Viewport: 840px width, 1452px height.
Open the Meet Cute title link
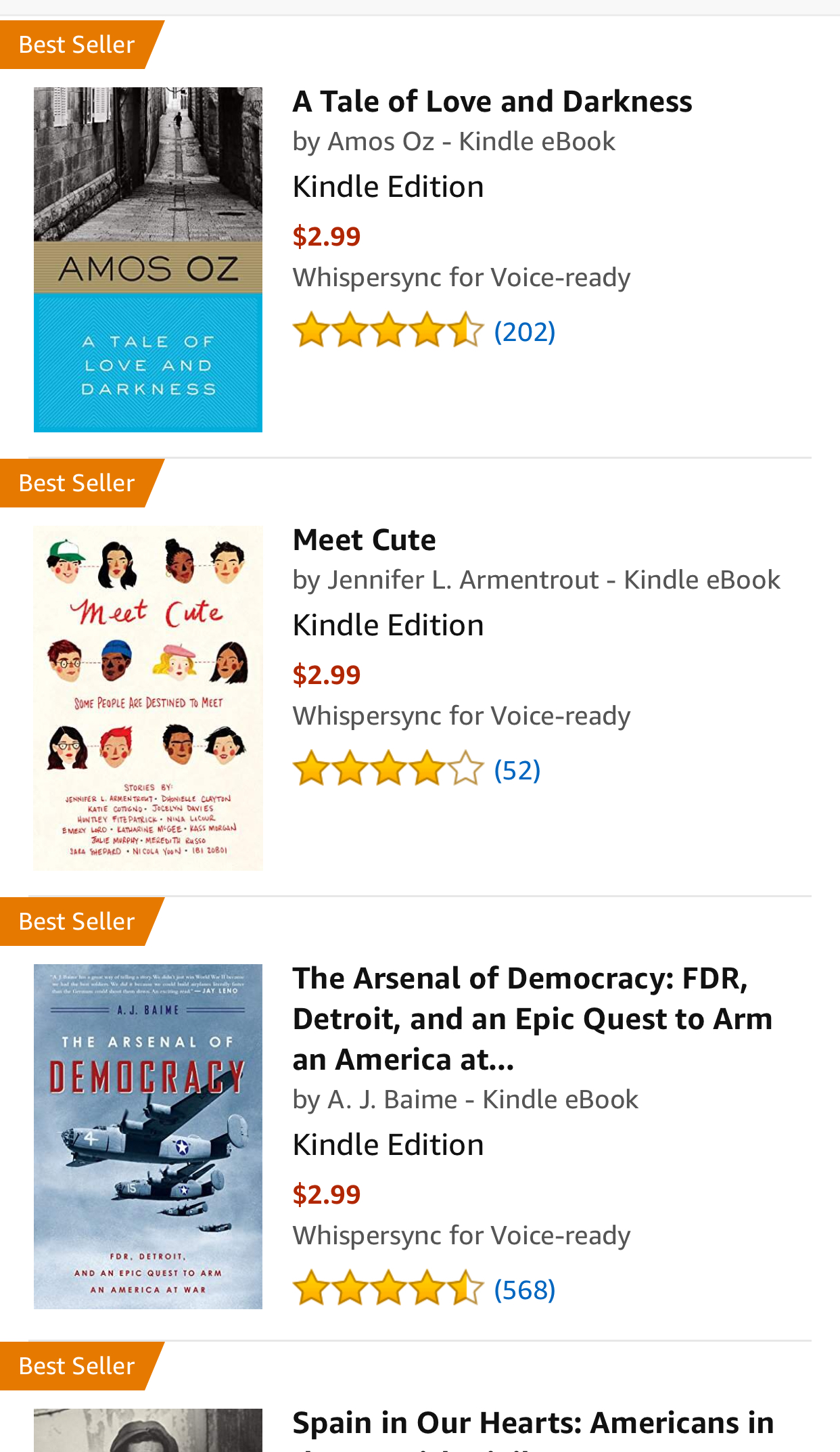click(x=364, y=540)
